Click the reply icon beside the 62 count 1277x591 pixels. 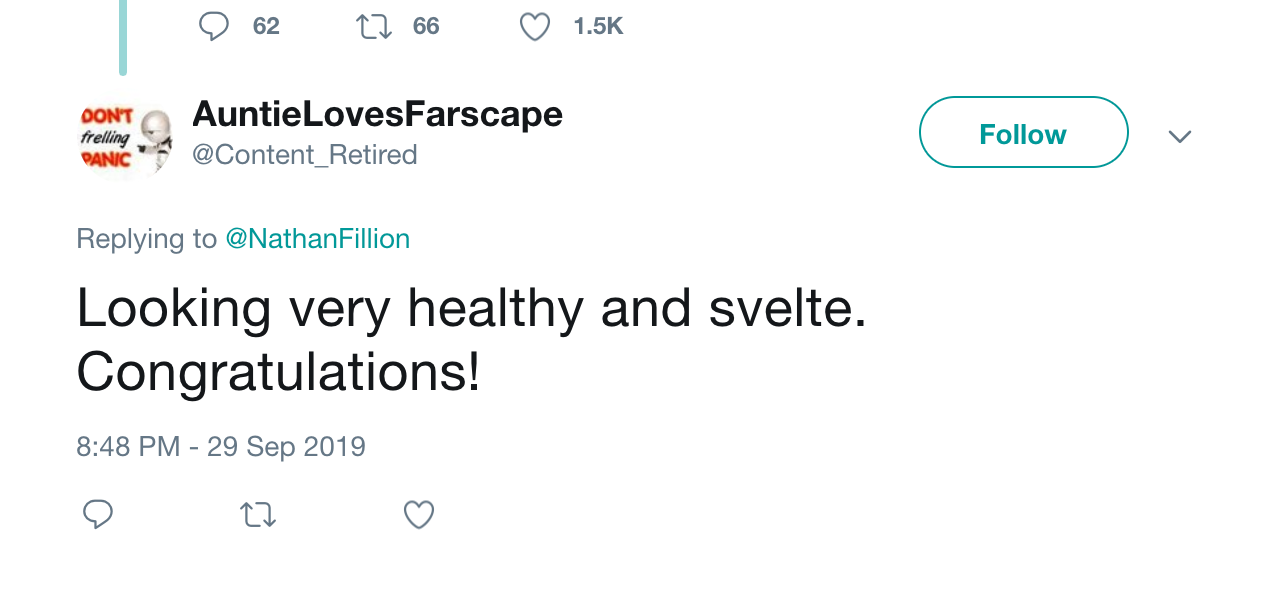213,26
